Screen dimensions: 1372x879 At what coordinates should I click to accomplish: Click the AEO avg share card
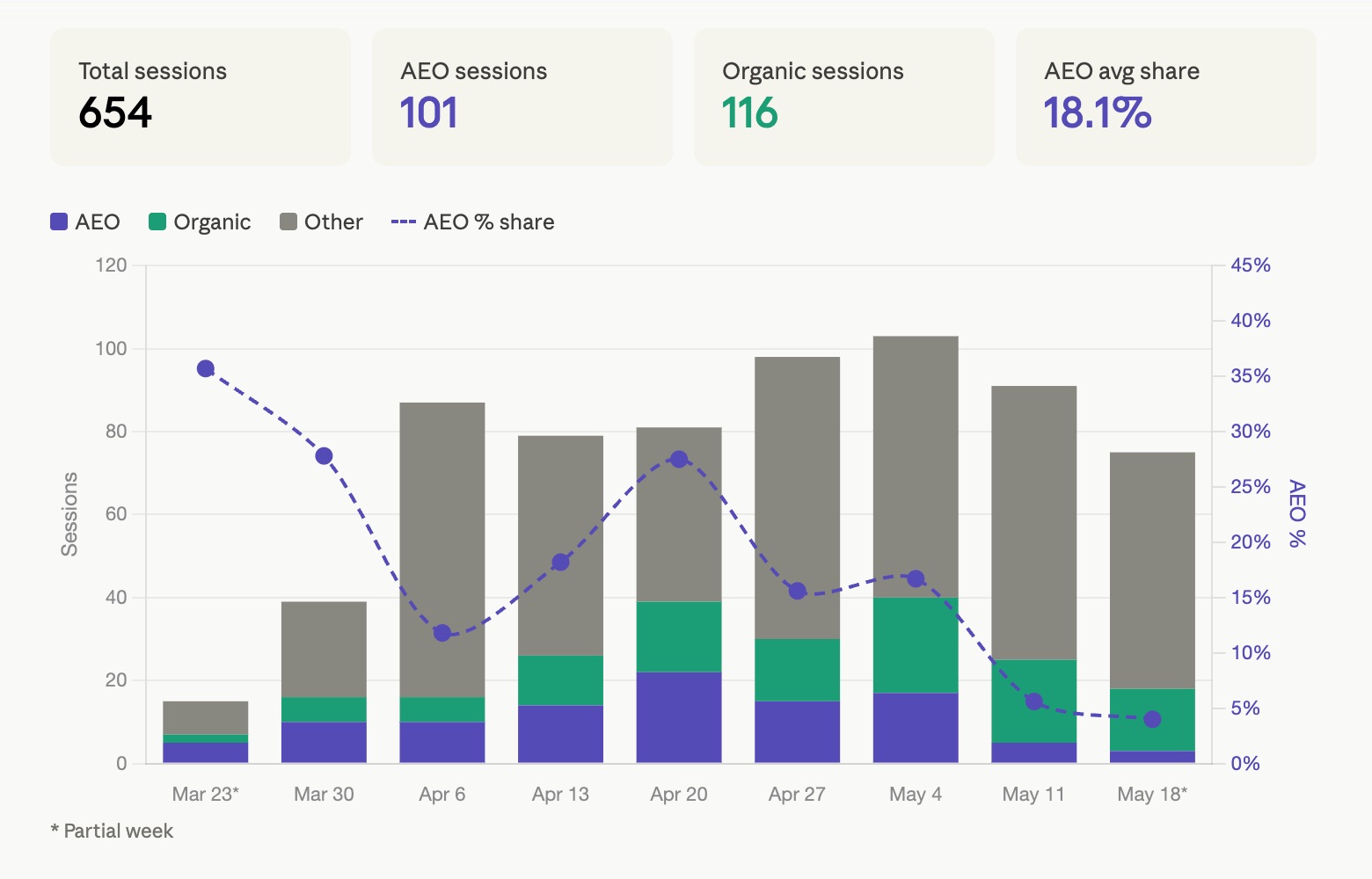click(1166, 97)
